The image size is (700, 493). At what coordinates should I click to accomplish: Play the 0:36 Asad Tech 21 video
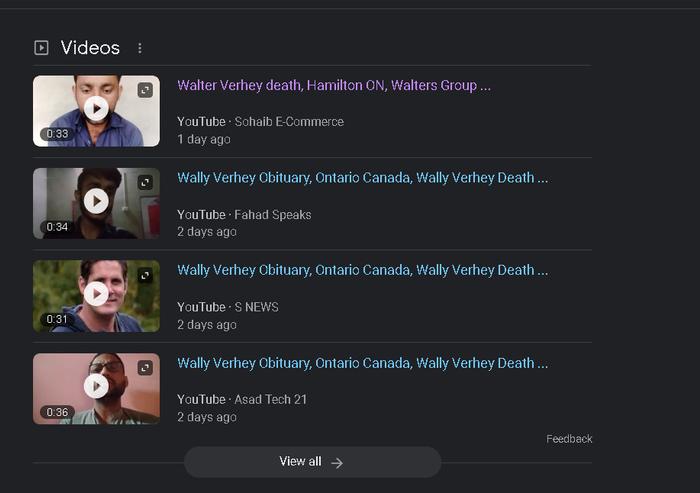(96, 386)
